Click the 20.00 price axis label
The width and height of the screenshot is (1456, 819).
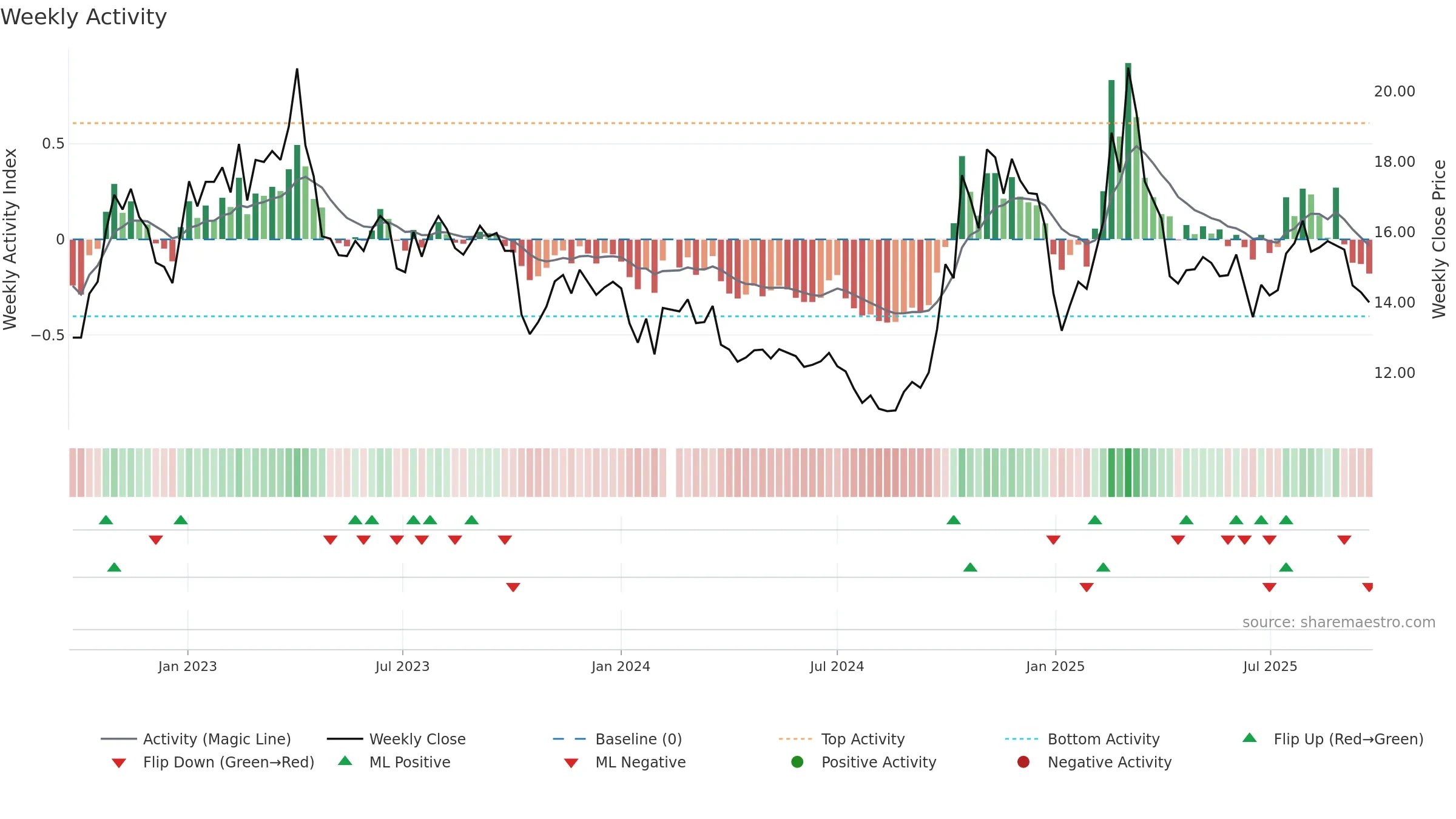click(1394, 92)
